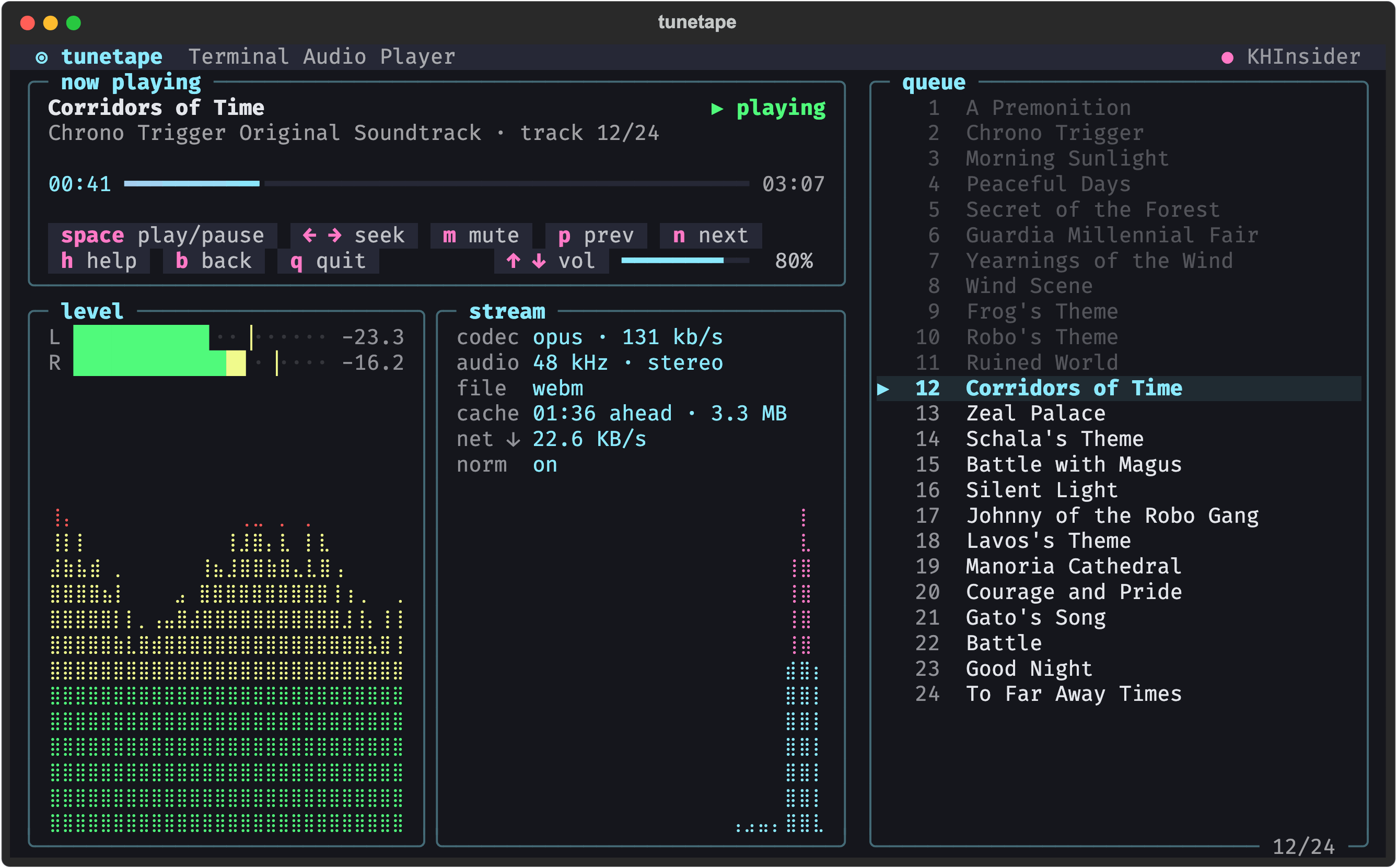Click the spectrum visualizer in level panel
The height and width of the screenshot is (868, 1397).
tap(226, 670)
